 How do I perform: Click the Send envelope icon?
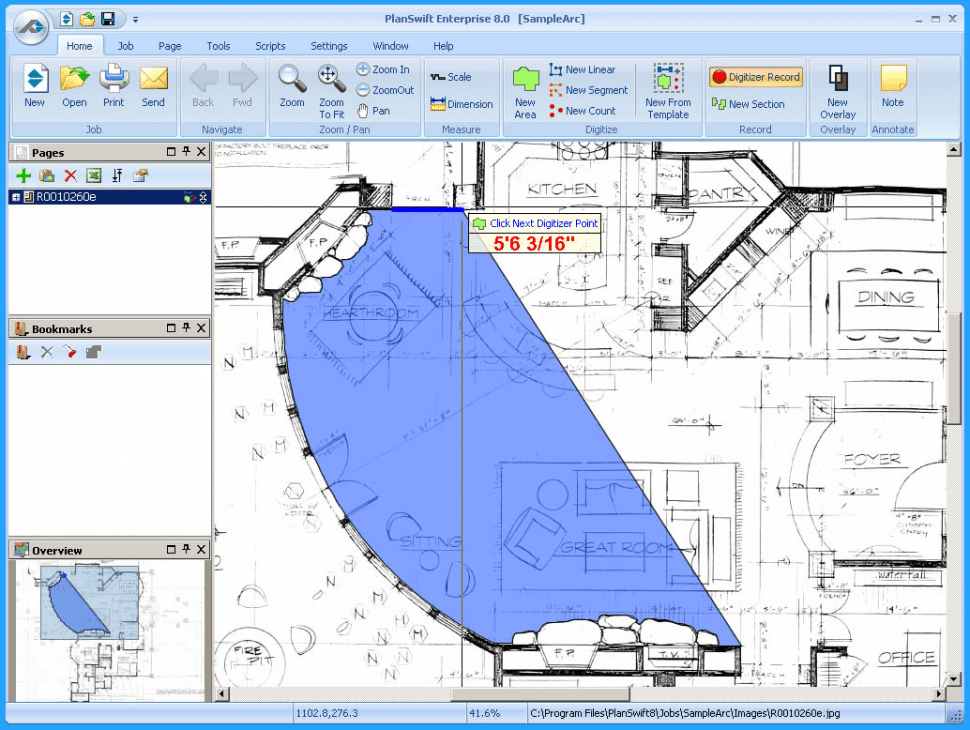click(x=153, y=85)
